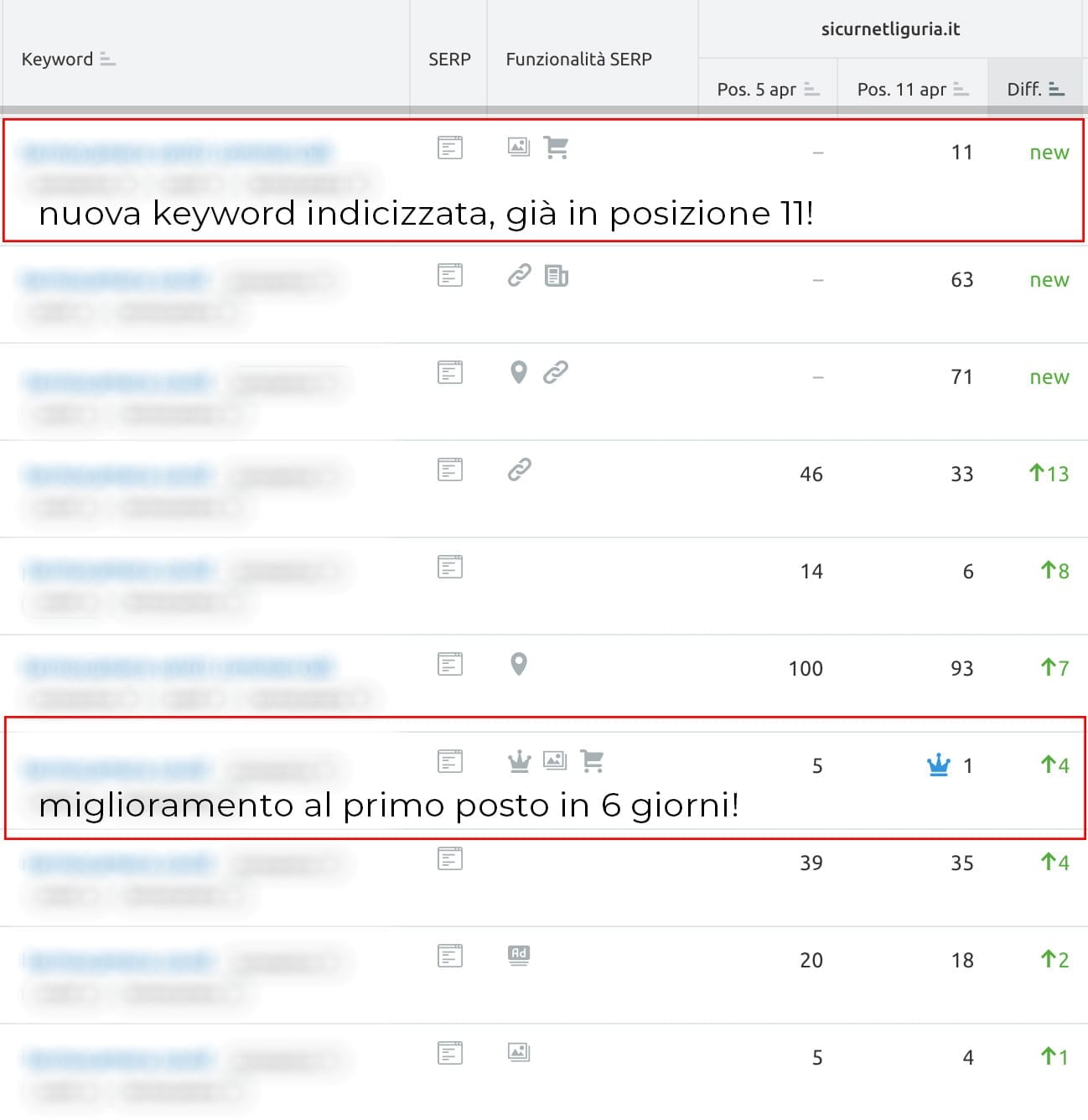Click Ad feature icon in position 18 row
Screen dimensions: 1088x1120
(x=519, y=955)
